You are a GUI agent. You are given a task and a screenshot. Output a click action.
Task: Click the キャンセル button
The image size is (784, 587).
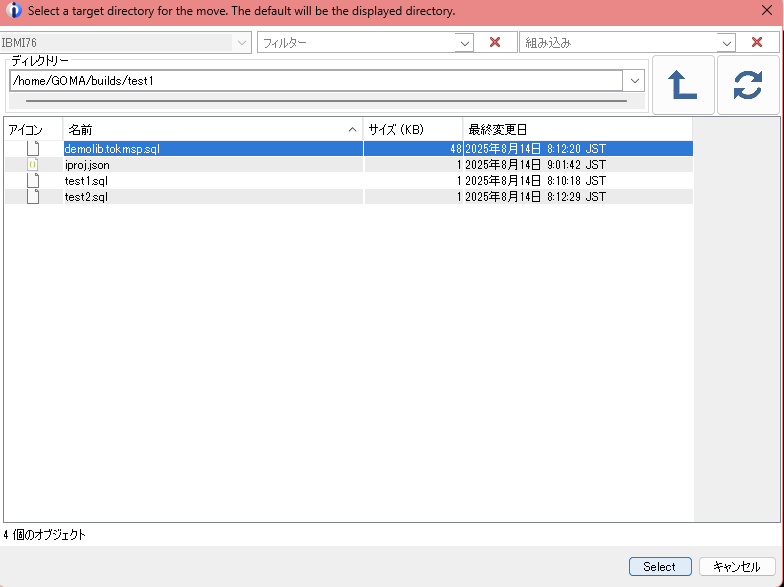736,566
